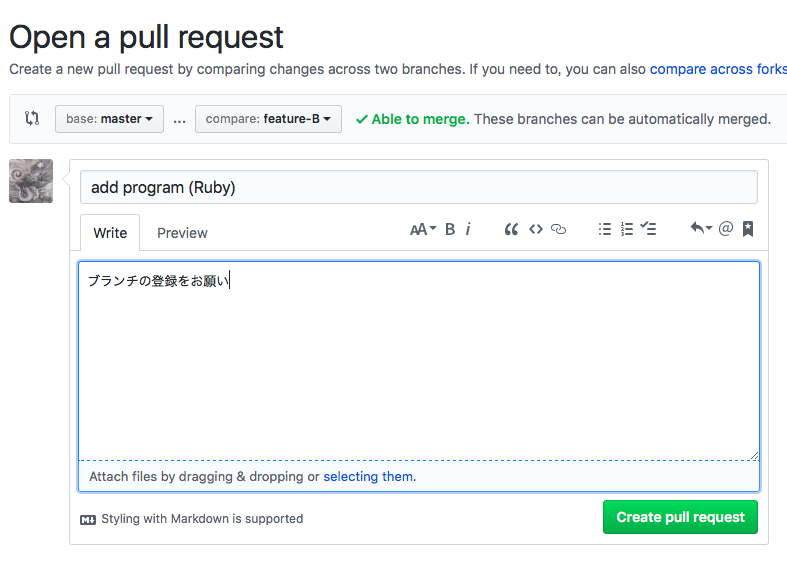
Task: Click the Create pull request button
Action: 680,517
